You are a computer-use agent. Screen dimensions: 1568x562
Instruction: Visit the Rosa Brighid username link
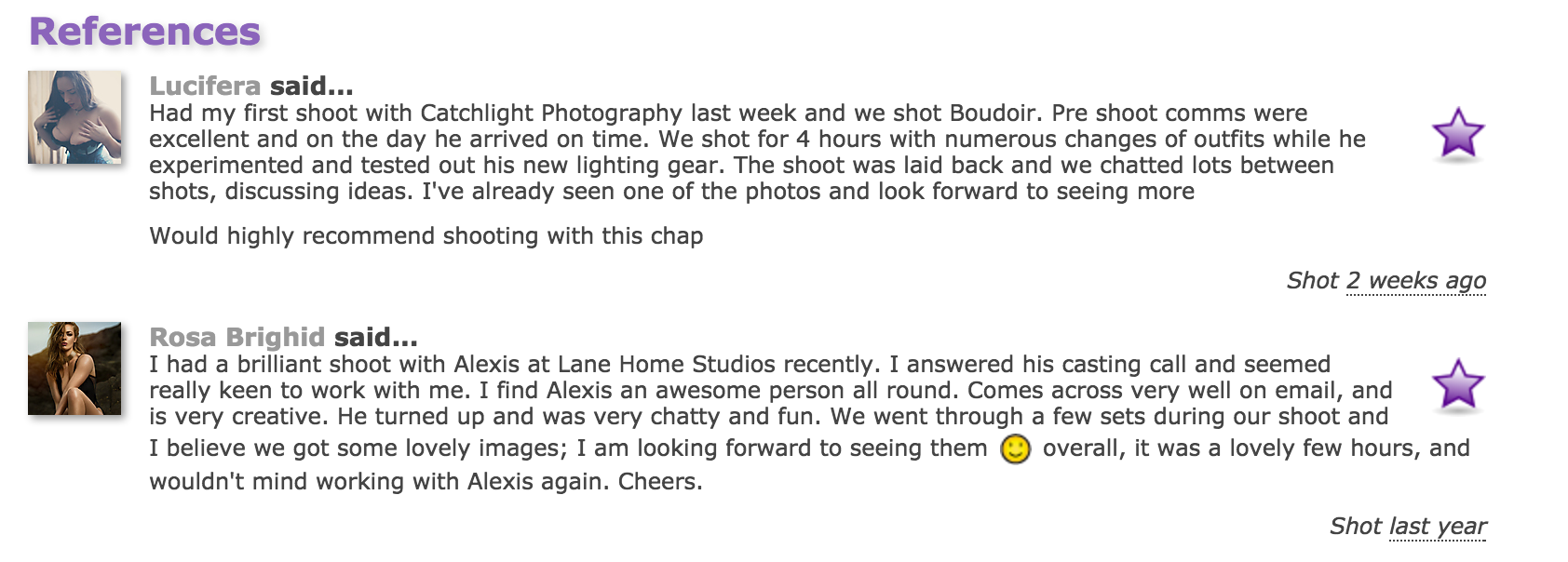237,337
